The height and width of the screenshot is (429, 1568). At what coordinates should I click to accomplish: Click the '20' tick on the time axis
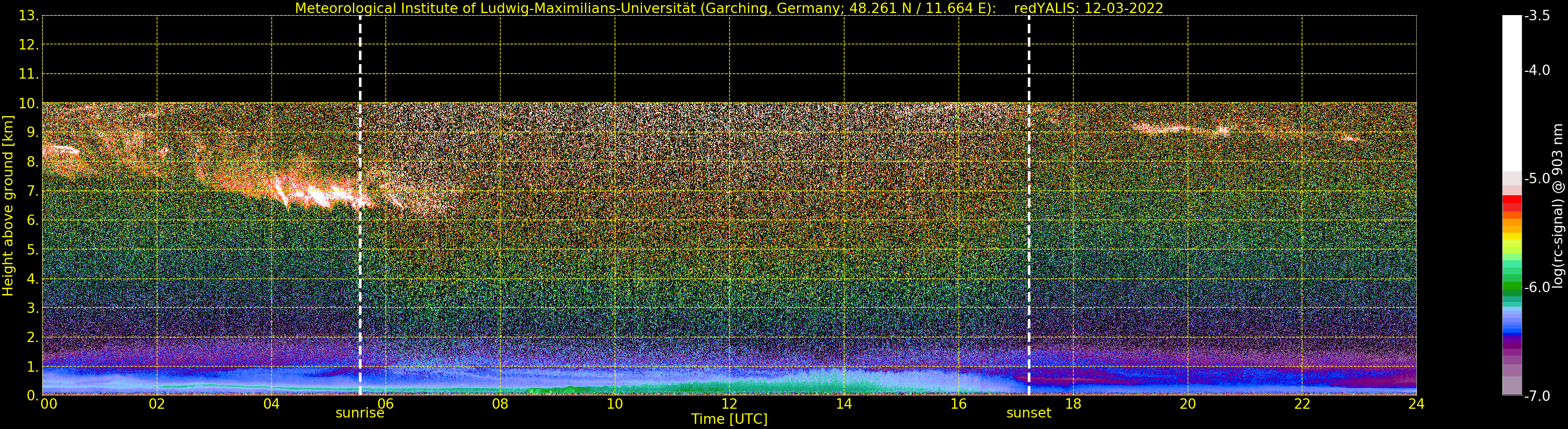click(1188, 403)
